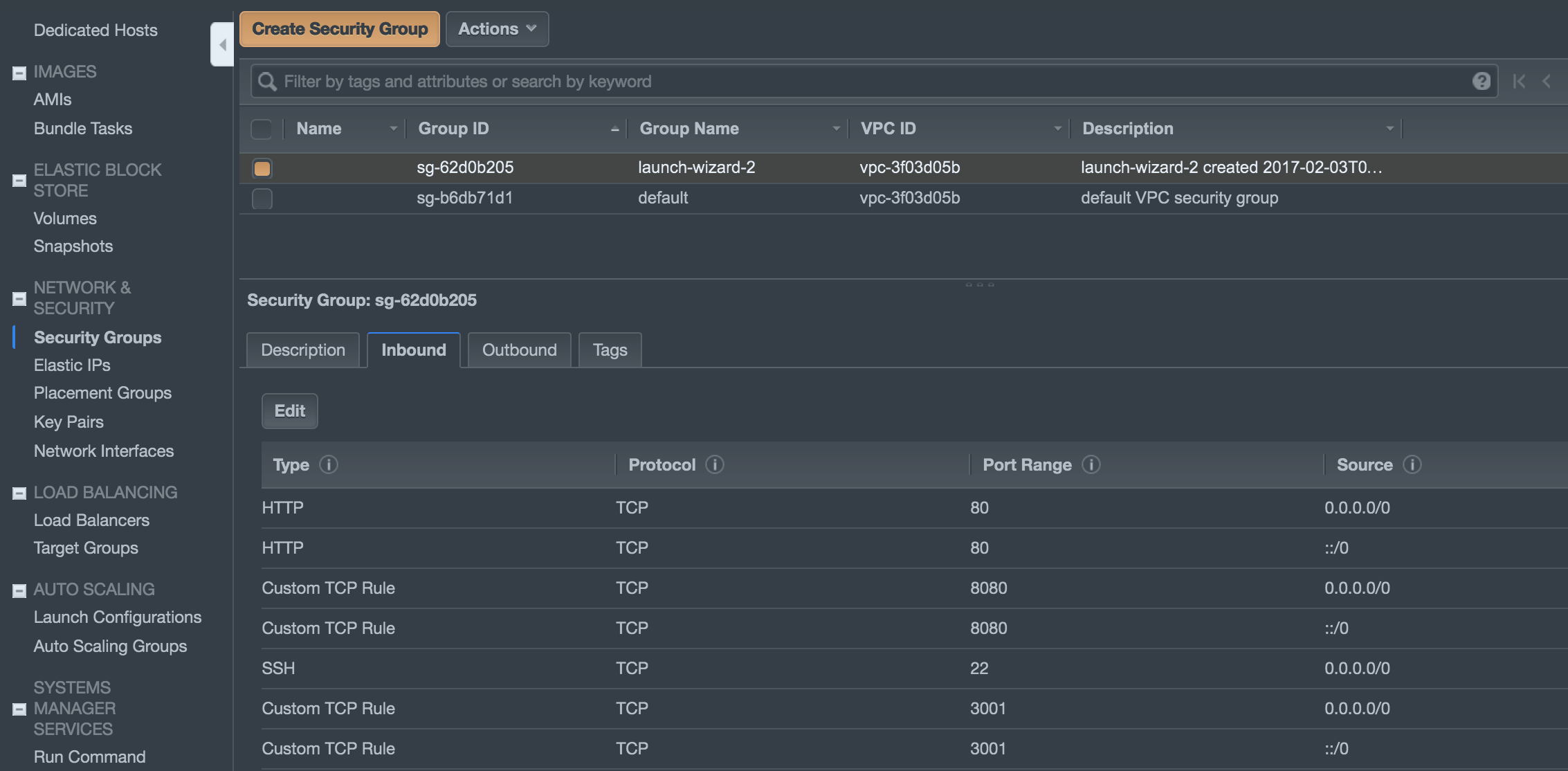Select the launch-wizard-2 group name cell
1568x771 pixels.
(697, 167)
